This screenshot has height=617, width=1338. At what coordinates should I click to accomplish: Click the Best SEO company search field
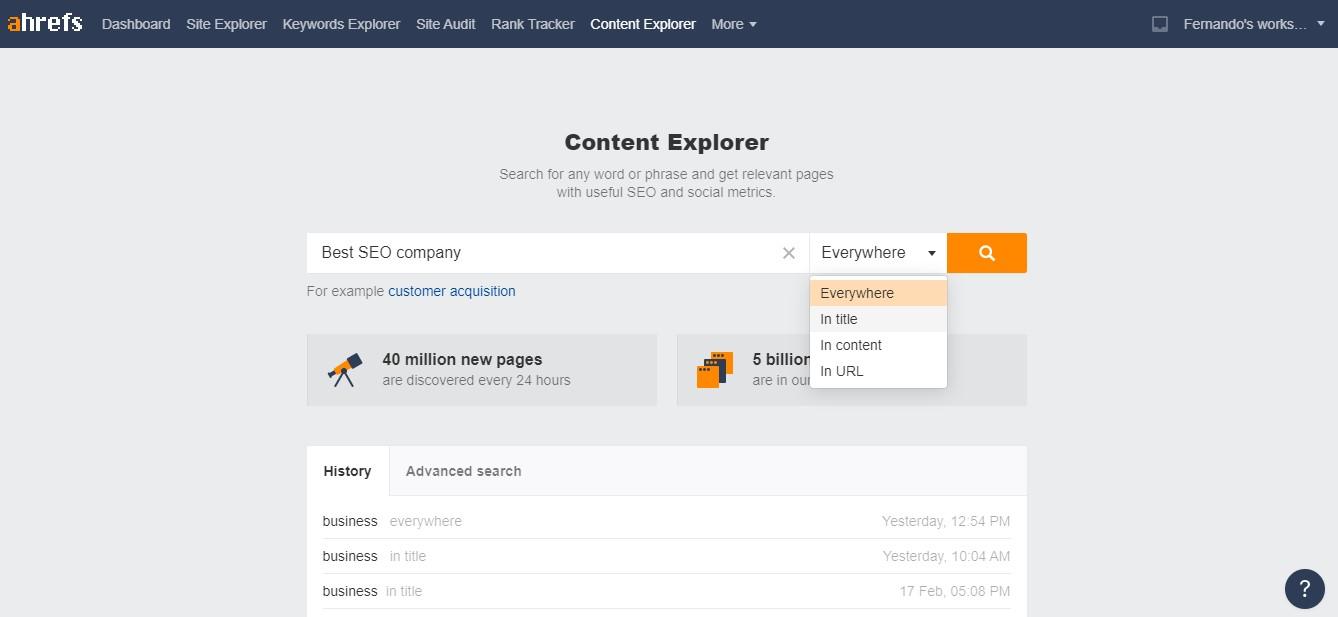[540, 253]
